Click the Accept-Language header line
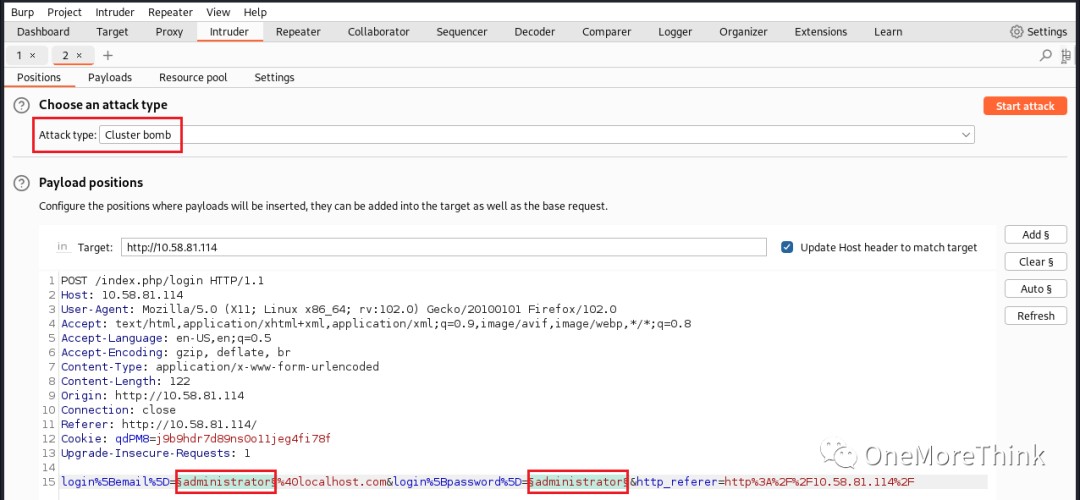 (x=166, y=338)
